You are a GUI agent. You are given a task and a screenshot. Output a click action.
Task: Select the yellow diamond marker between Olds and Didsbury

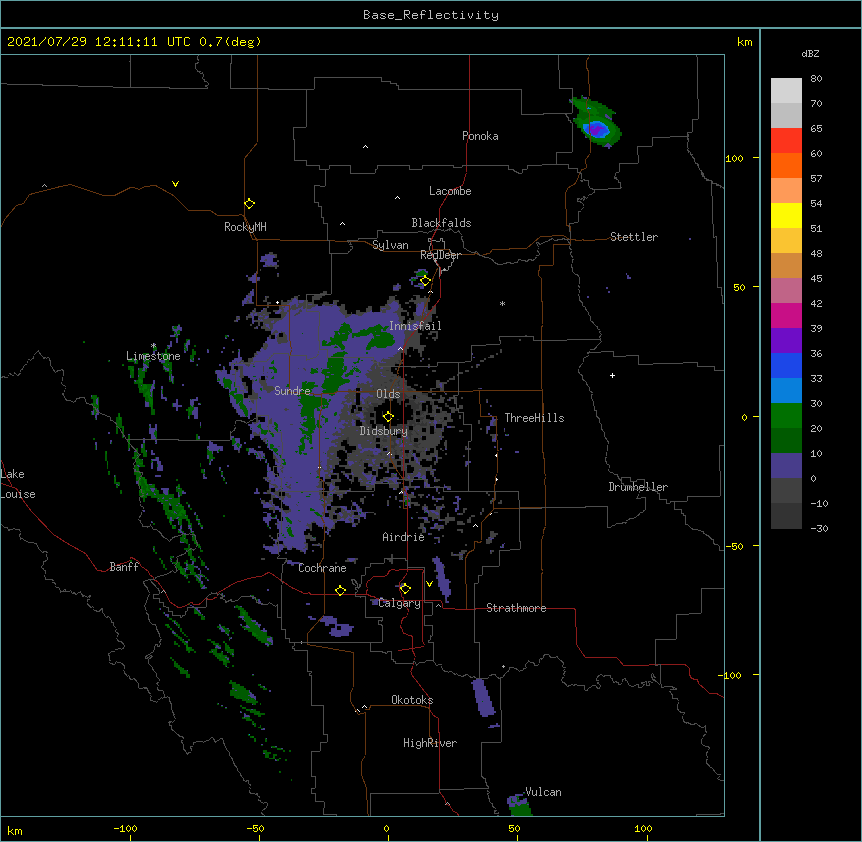[x=388, y=417]
